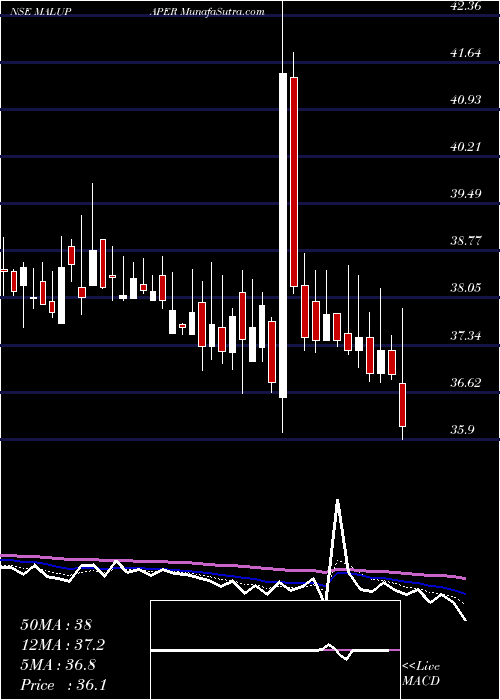This screenshot has width=500, height=700.
Task: Click the 39.49 price axis label
Action: coord(466,194)
